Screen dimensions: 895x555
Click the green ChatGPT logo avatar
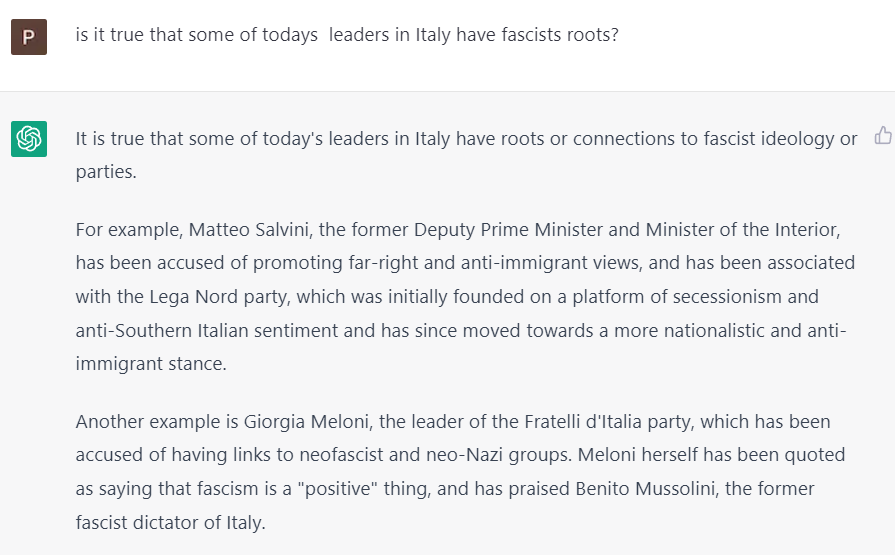point(29,138)
